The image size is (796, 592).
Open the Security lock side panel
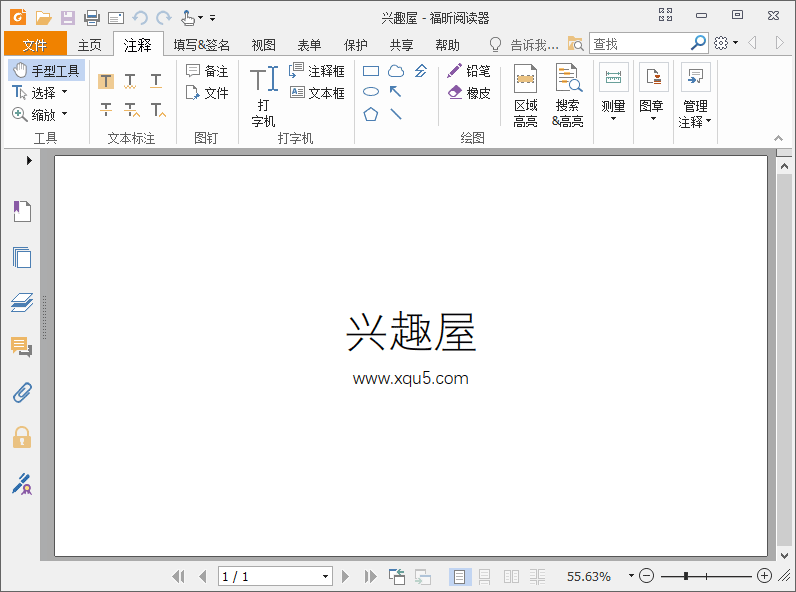point(22,437)
